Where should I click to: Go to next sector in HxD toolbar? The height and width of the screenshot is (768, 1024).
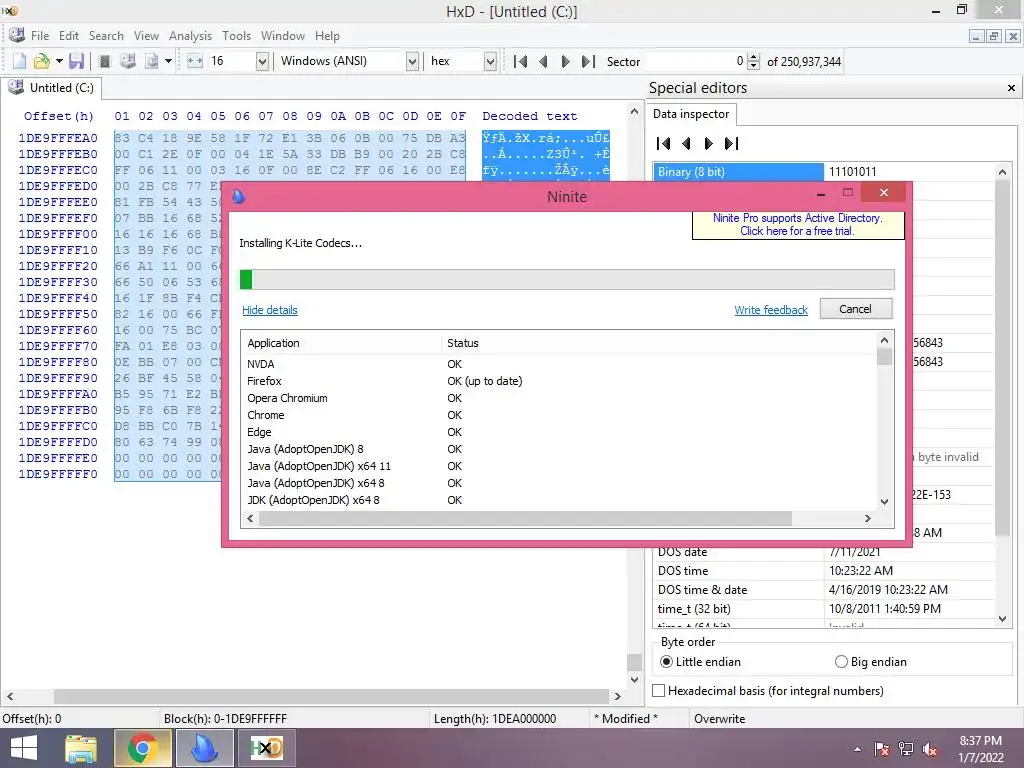(566, 61)
